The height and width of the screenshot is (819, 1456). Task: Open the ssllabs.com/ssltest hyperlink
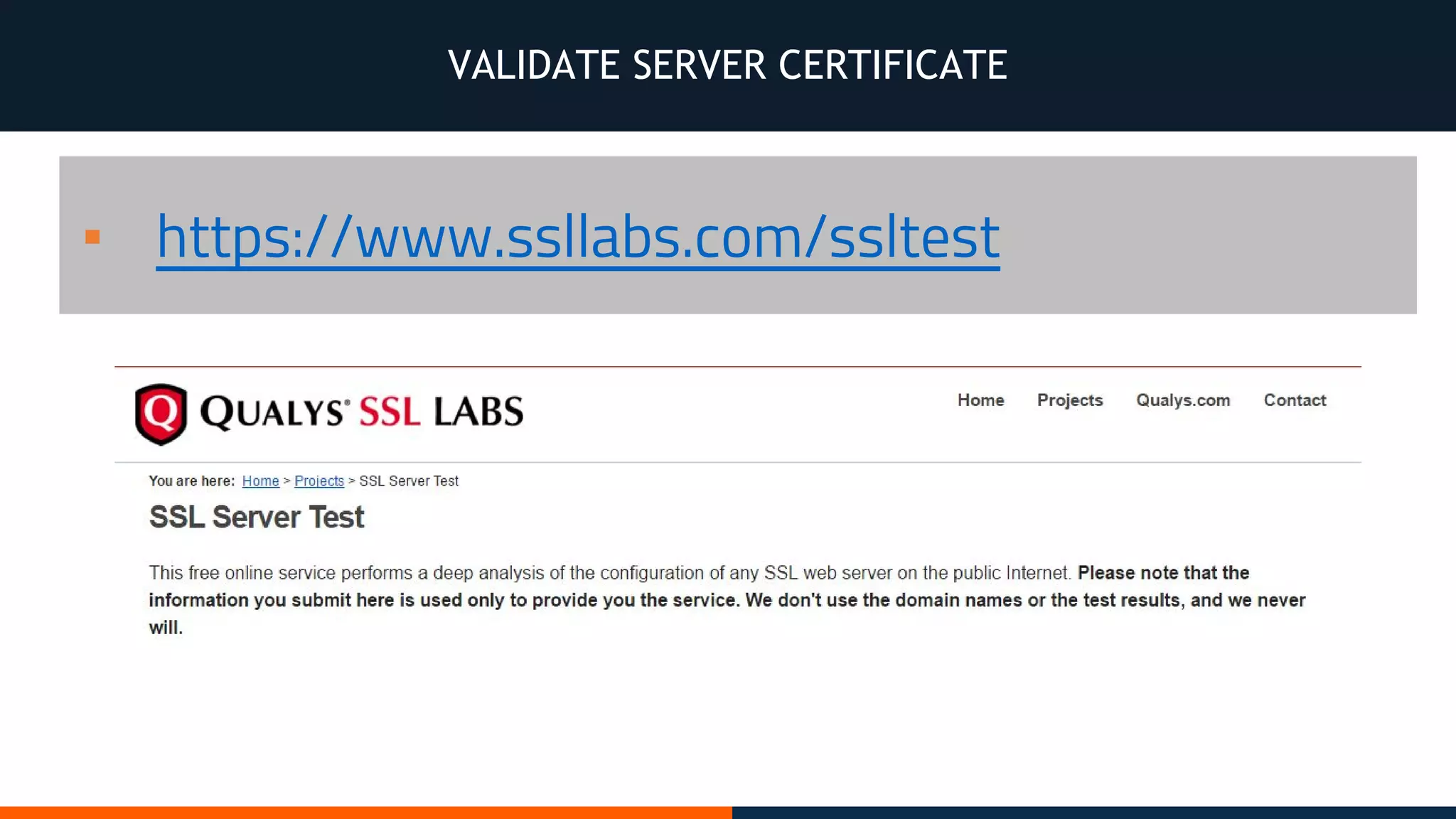tap(577, 237)
